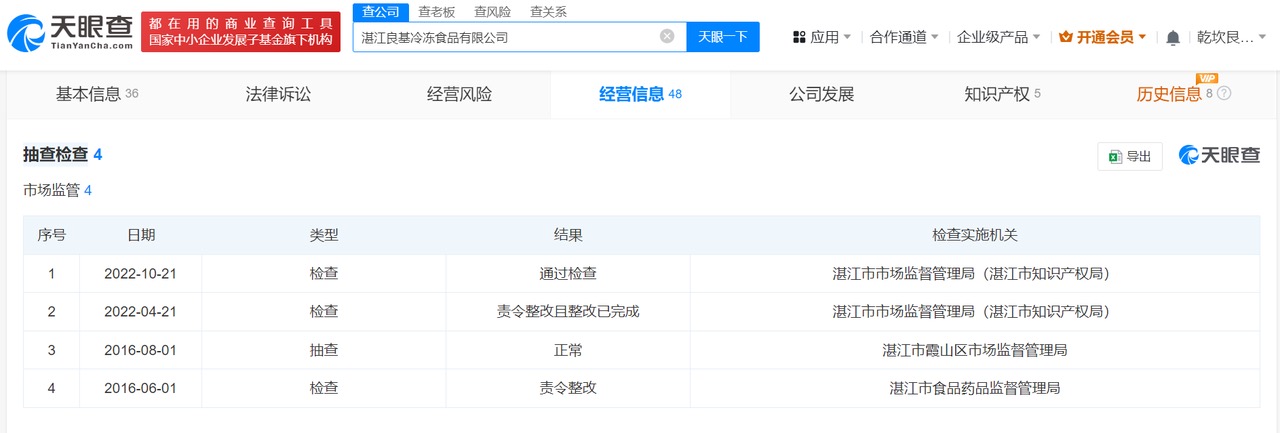Click the crown icon beside 开通会员

pos(1065,37)
